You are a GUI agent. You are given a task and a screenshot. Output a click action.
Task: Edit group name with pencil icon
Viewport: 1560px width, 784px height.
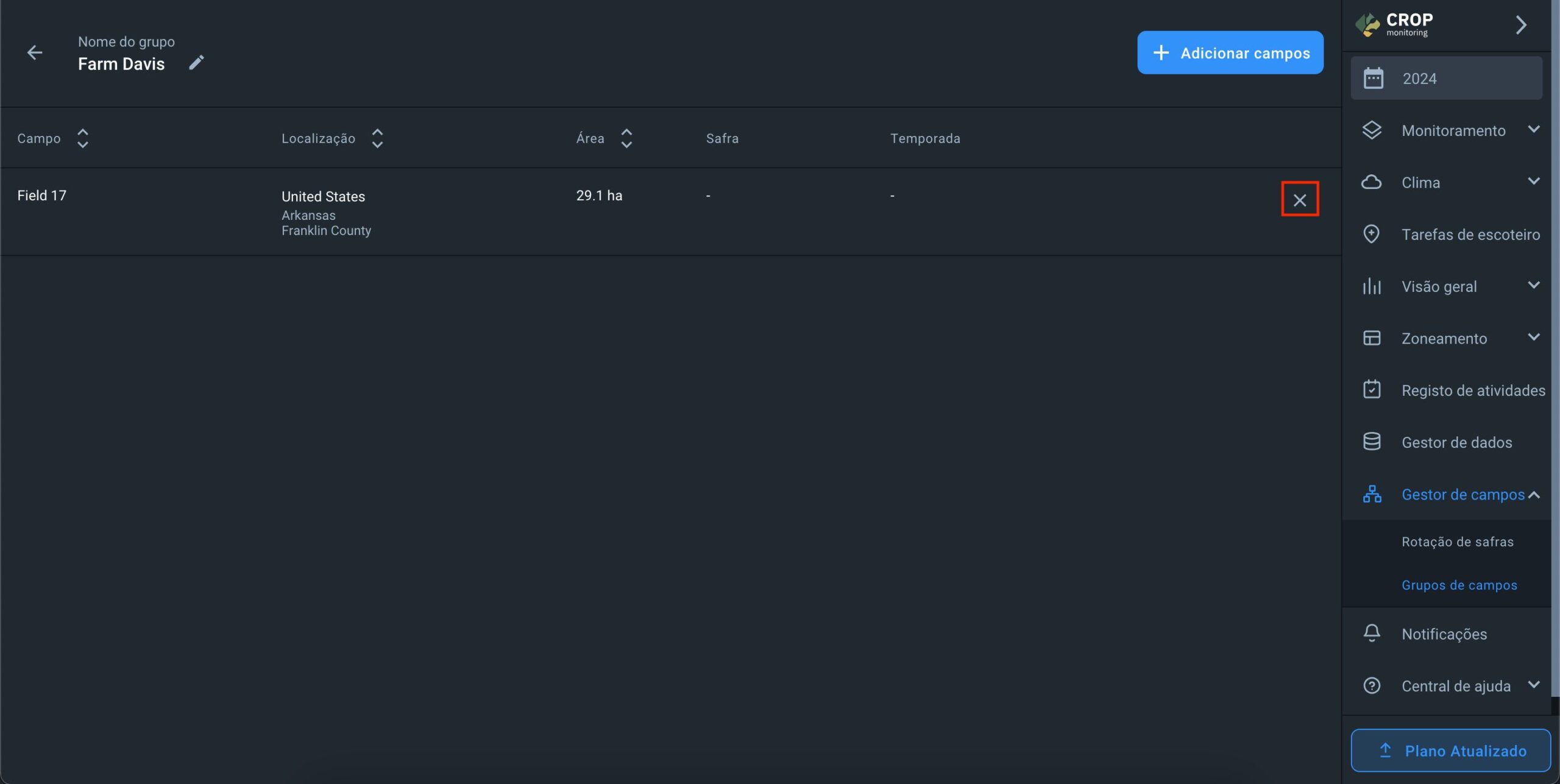(x=196, y=63)
